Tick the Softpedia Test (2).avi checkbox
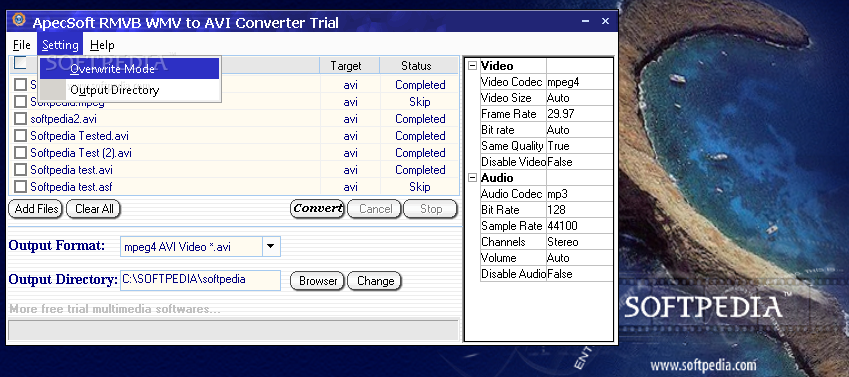Screen dimensions: 849x377 [x=21, y=153]
